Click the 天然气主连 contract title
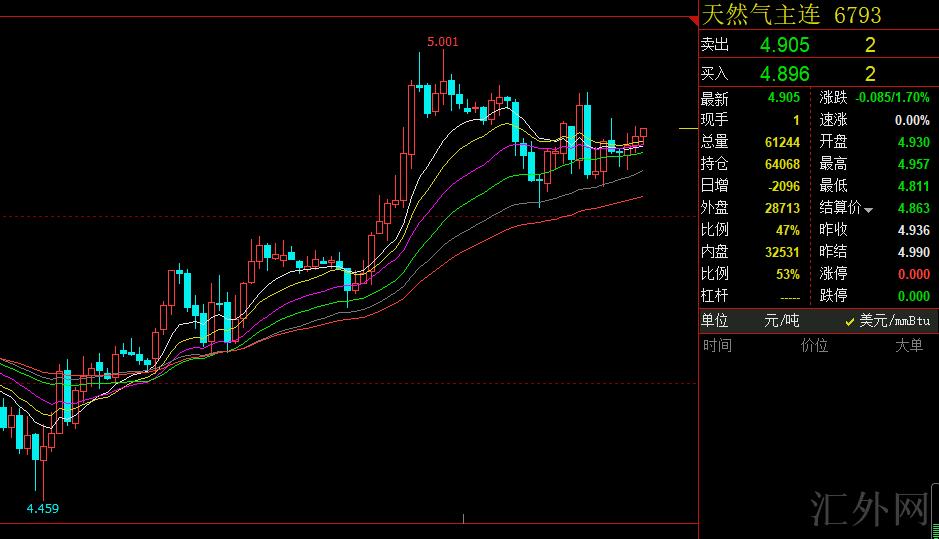This screenshot has height=539, width=939. pyautogui.click(x=760, y=15)
